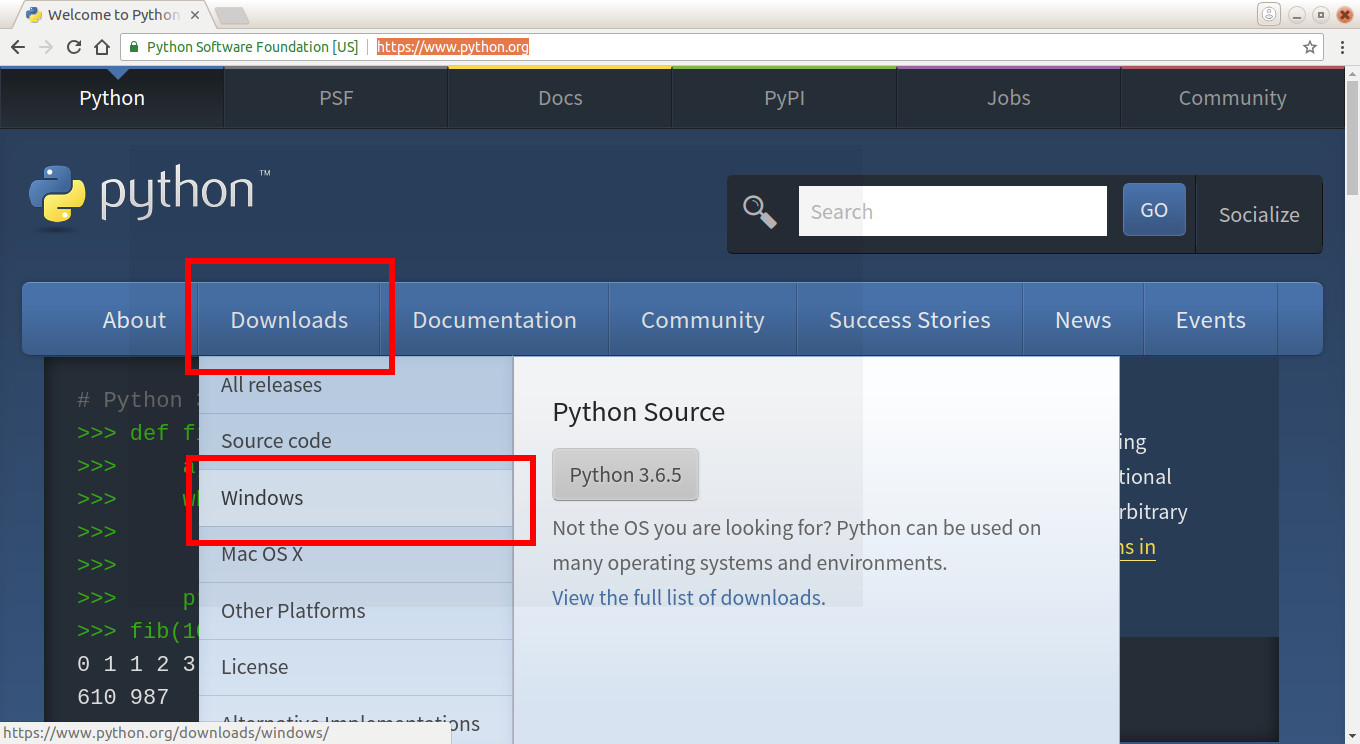Open the PyPI top navigation tab
Screen dimensions: 1360x744
784,98
